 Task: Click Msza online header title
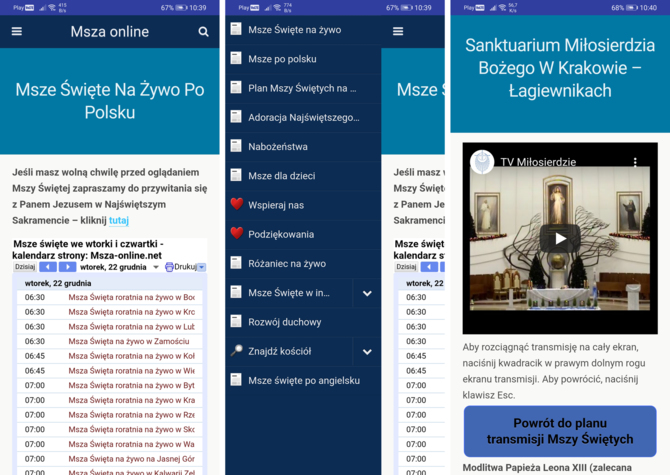point(110,32)
